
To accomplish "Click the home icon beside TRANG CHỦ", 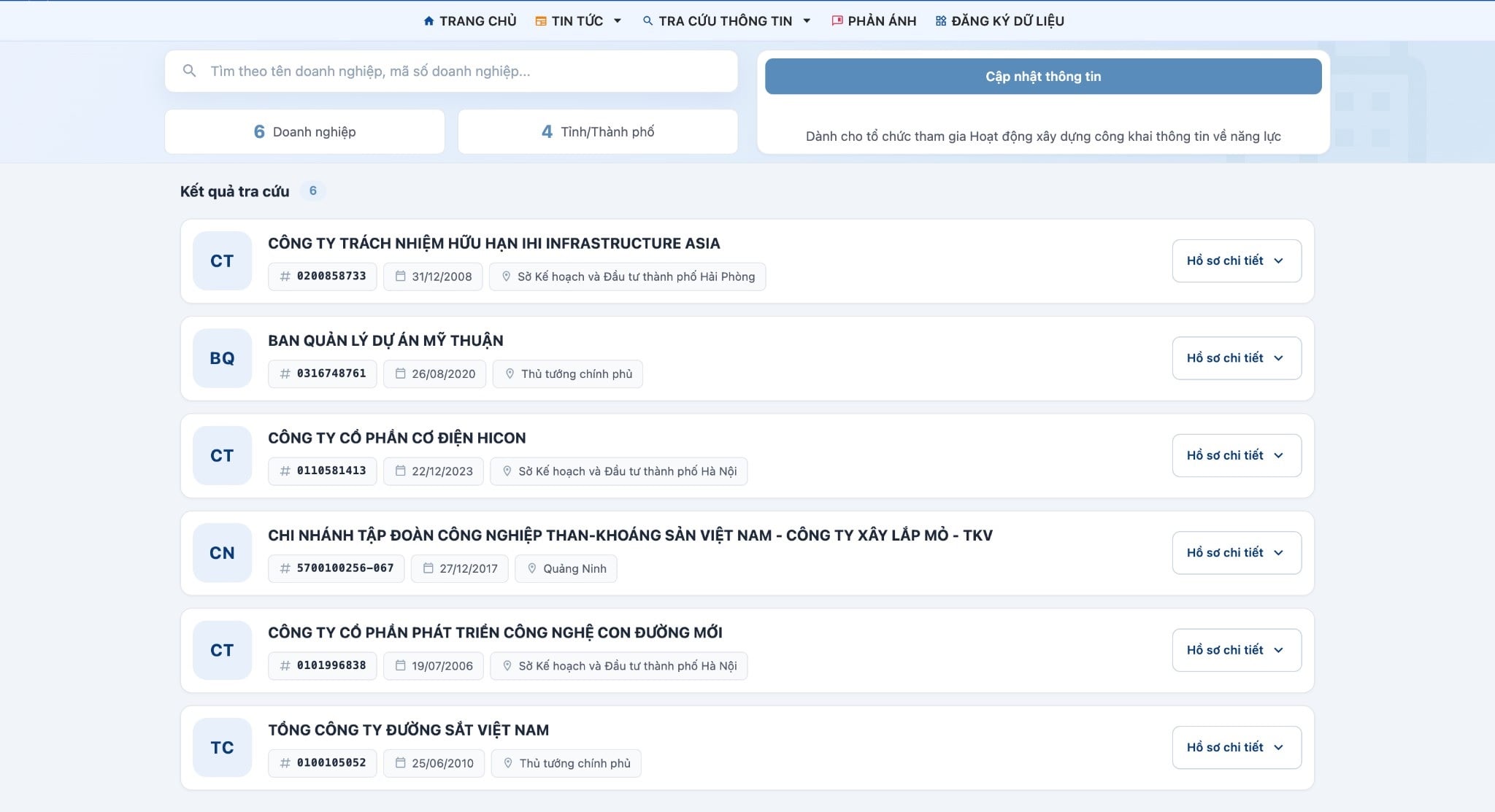I will tap(428, 21).
